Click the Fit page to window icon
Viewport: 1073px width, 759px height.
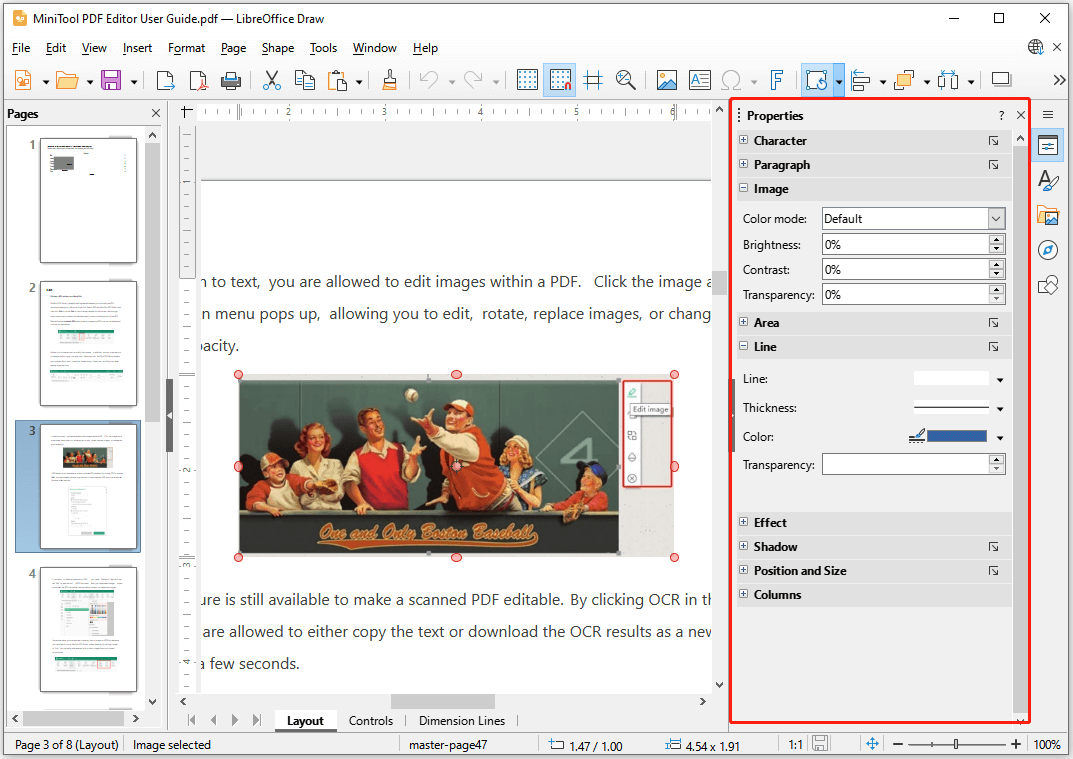tap(872, 744)
